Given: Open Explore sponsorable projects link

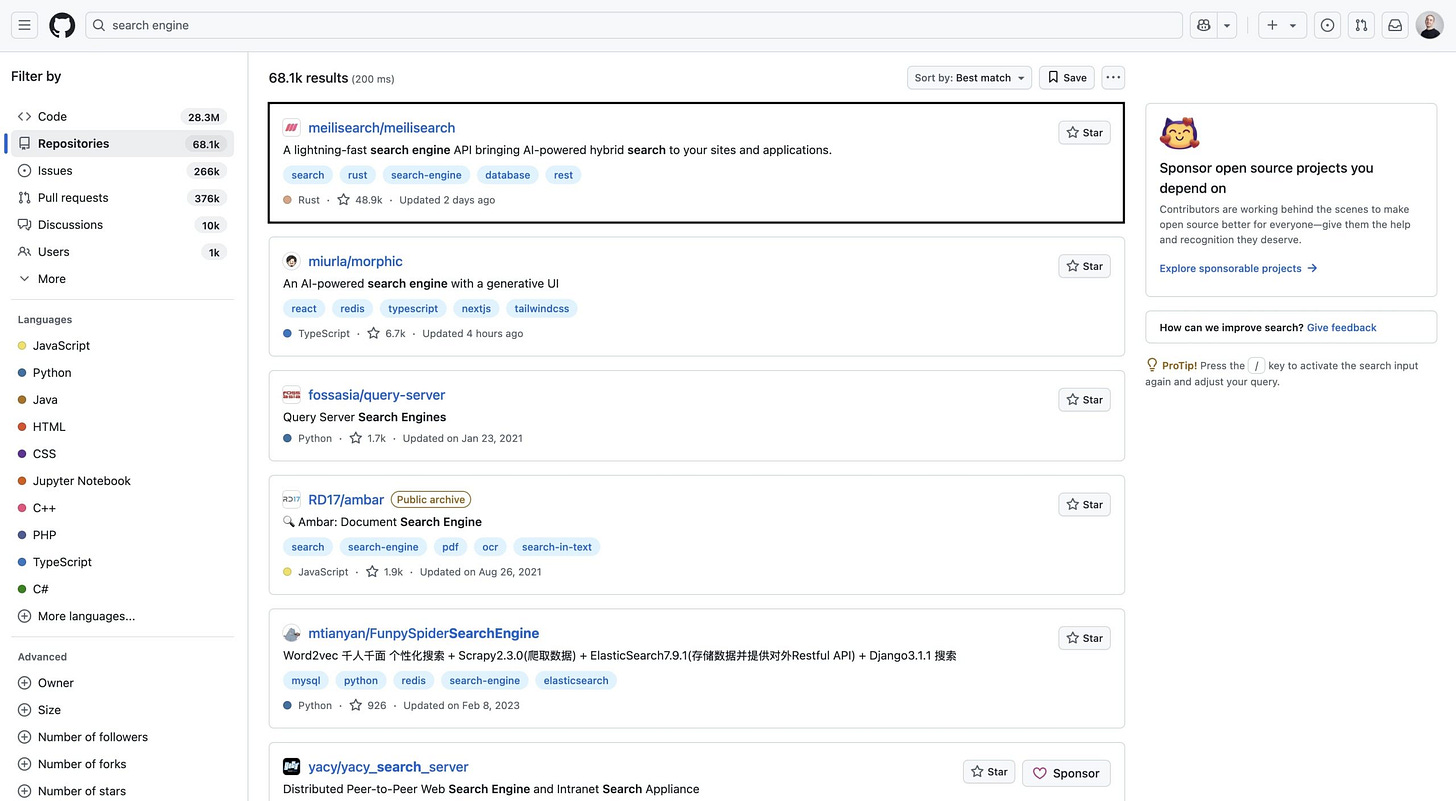Looking at the screenshot, I should [1238, 269].
